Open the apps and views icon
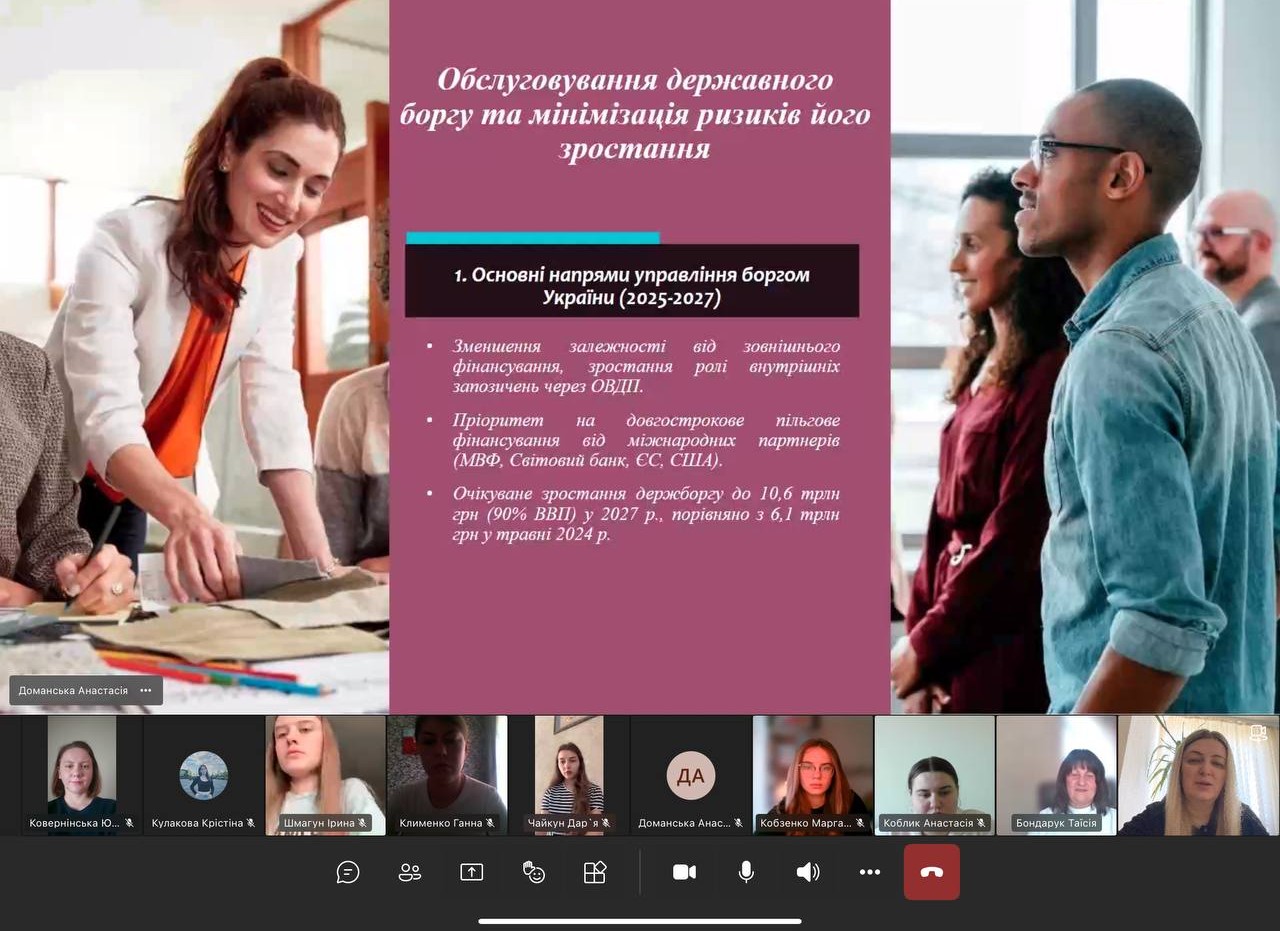Image resolution: width=1280 pixels, height=931 pixels. click(595, 872)
